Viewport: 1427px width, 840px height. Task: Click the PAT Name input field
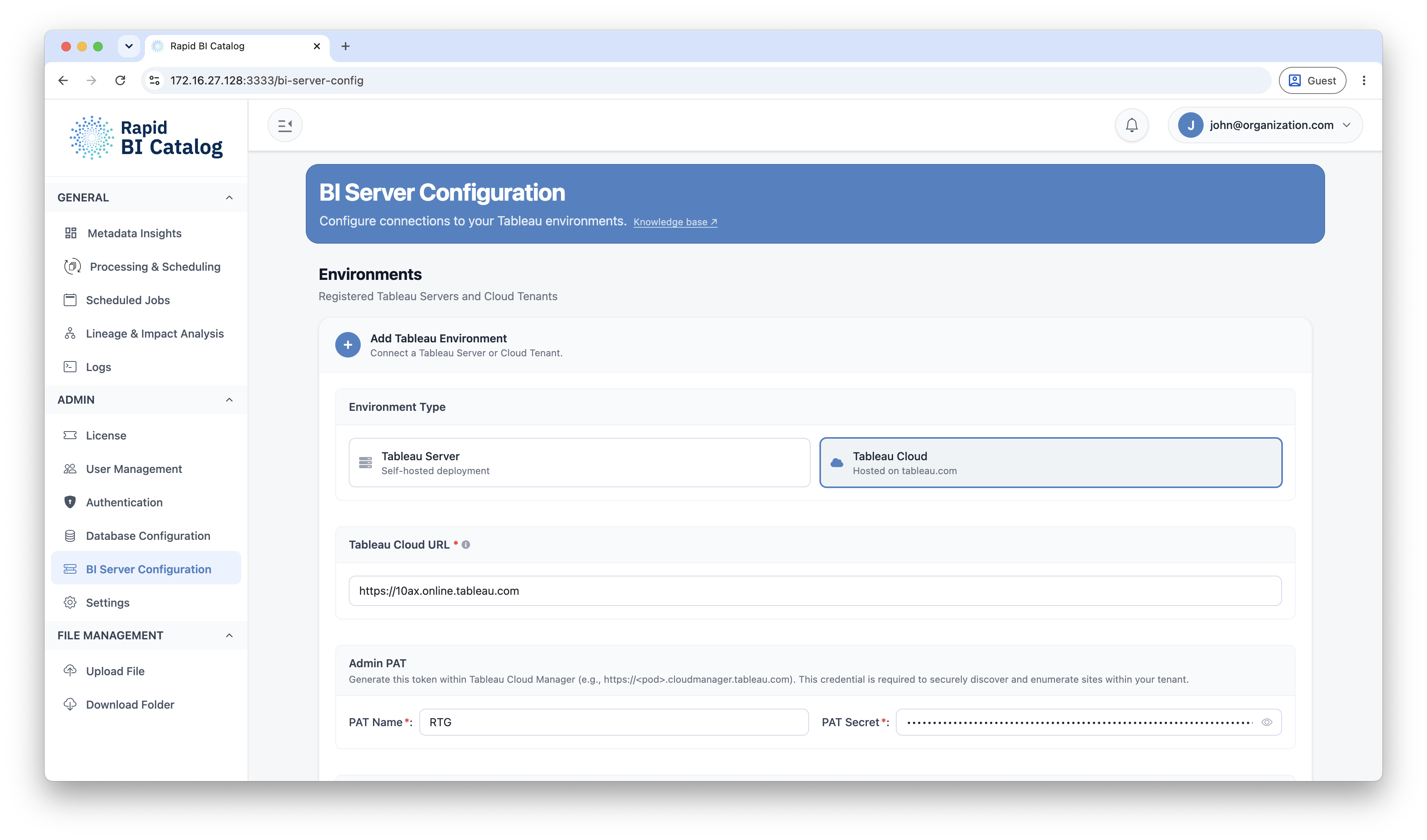click(x=614, y=722)
